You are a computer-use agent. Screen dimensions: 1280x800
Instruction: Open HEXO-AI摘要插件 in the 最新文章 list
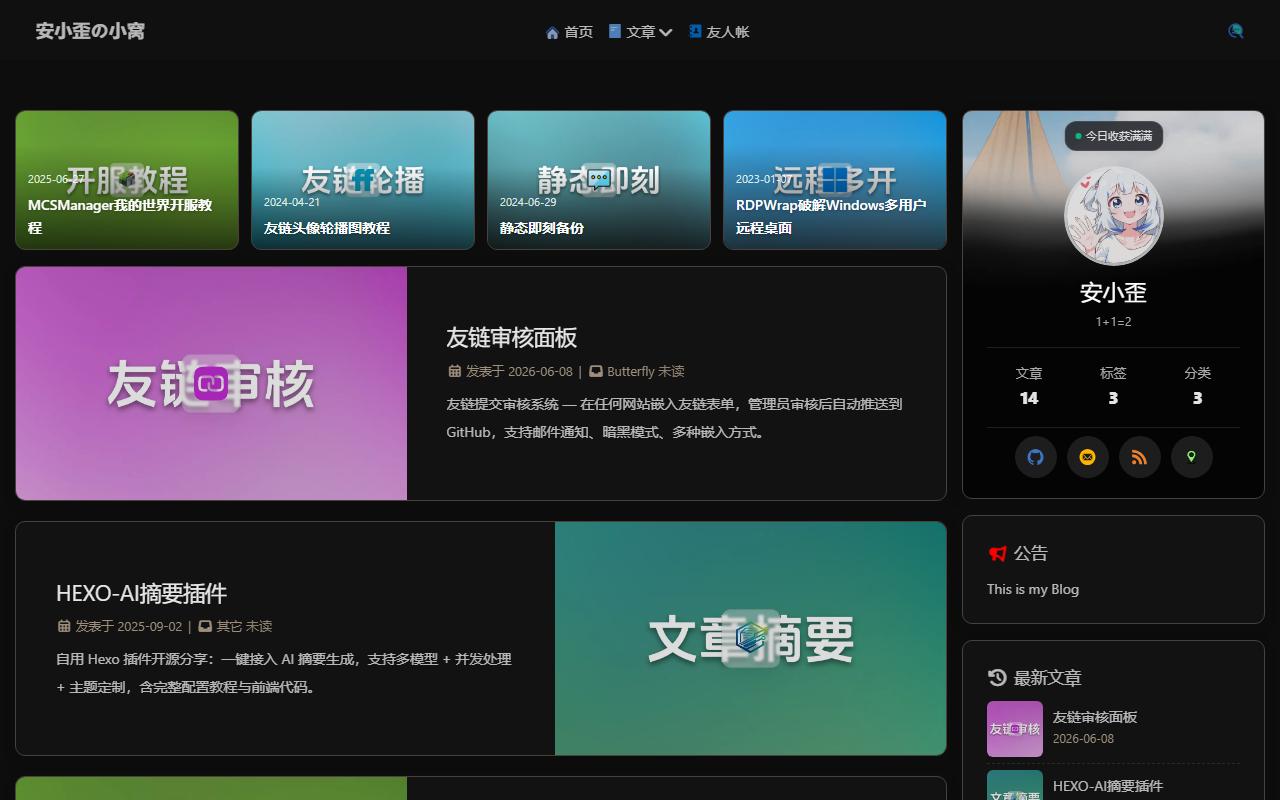[1108, 786]
